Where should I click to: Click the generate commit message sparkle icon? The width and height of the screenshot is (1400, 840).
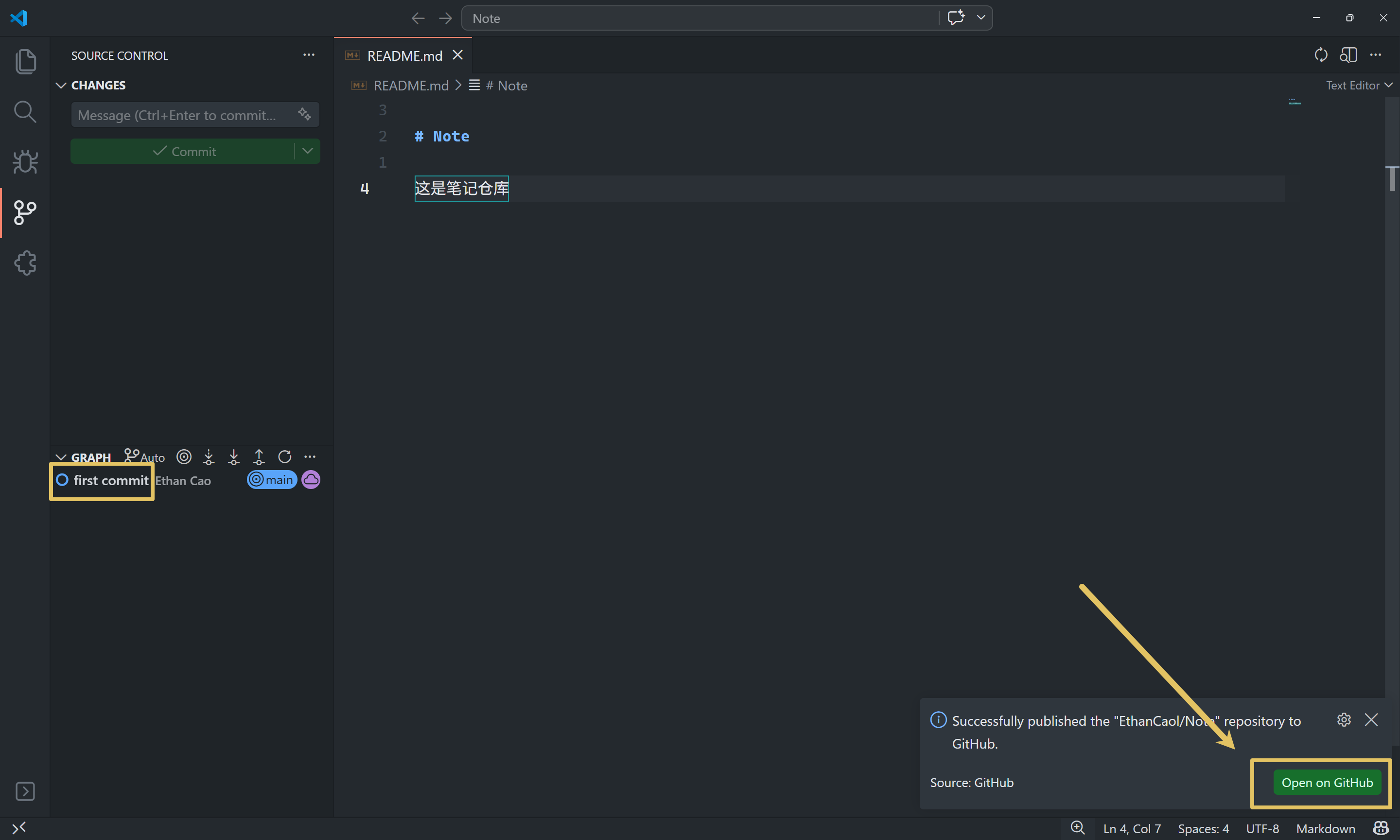304,114
